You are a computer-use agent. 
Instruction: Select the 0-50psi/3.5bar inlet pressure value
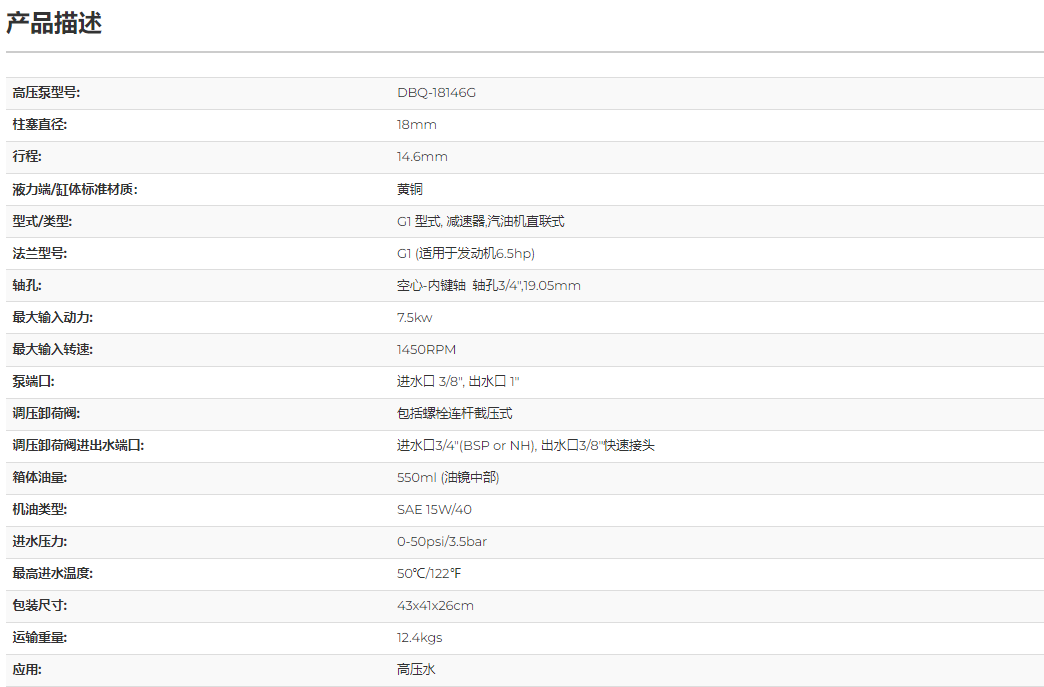click(x=441, y=542)
